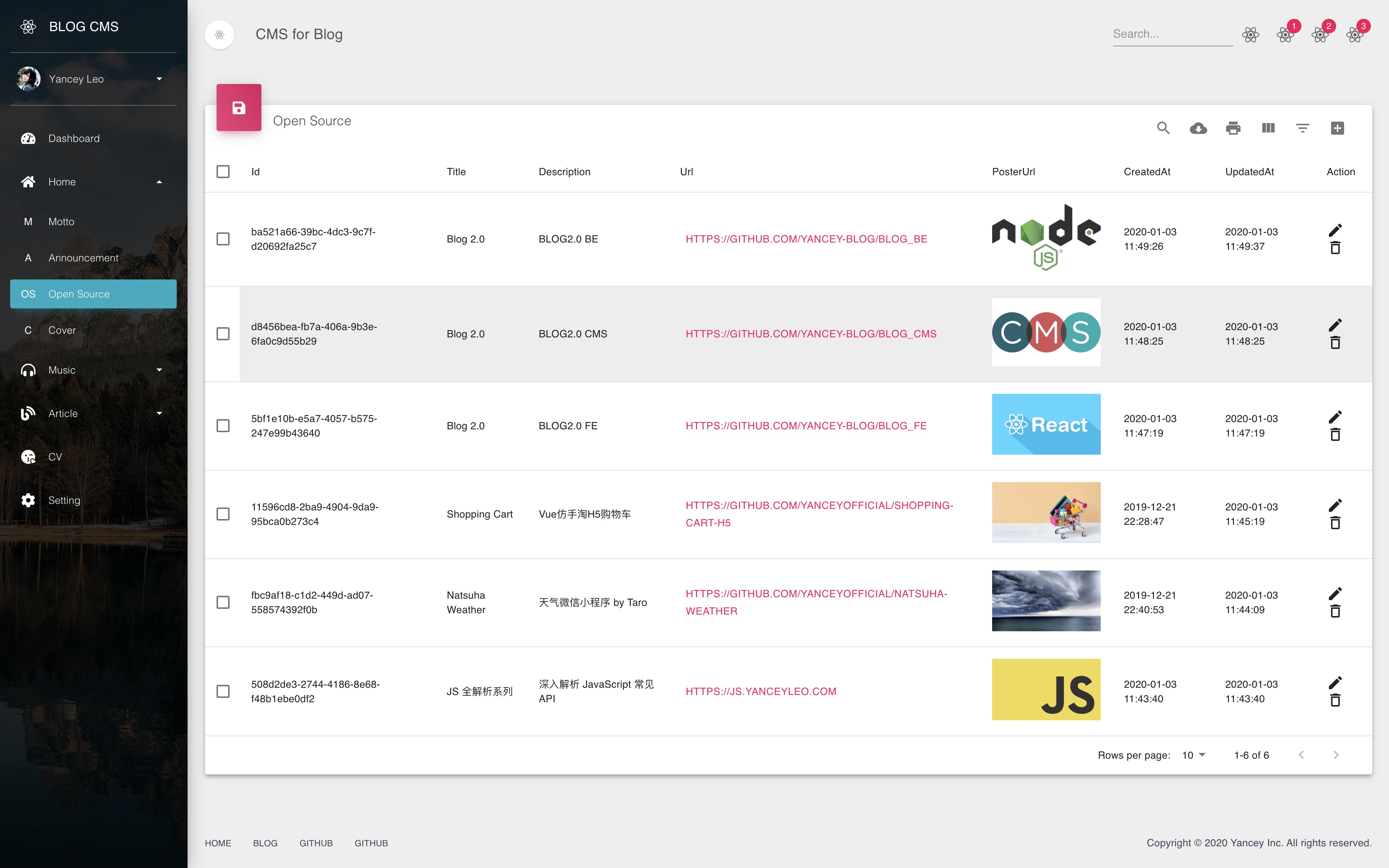Expand the Music sidebar section

pos(93,370)
